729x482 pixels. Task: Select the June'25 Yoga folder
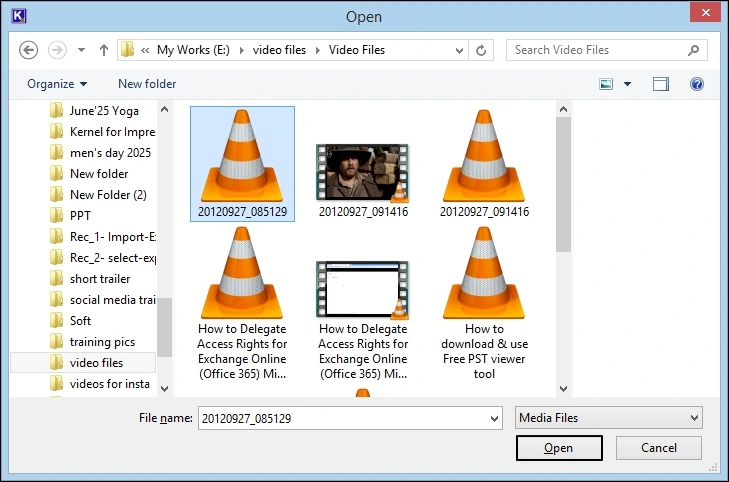105,111
